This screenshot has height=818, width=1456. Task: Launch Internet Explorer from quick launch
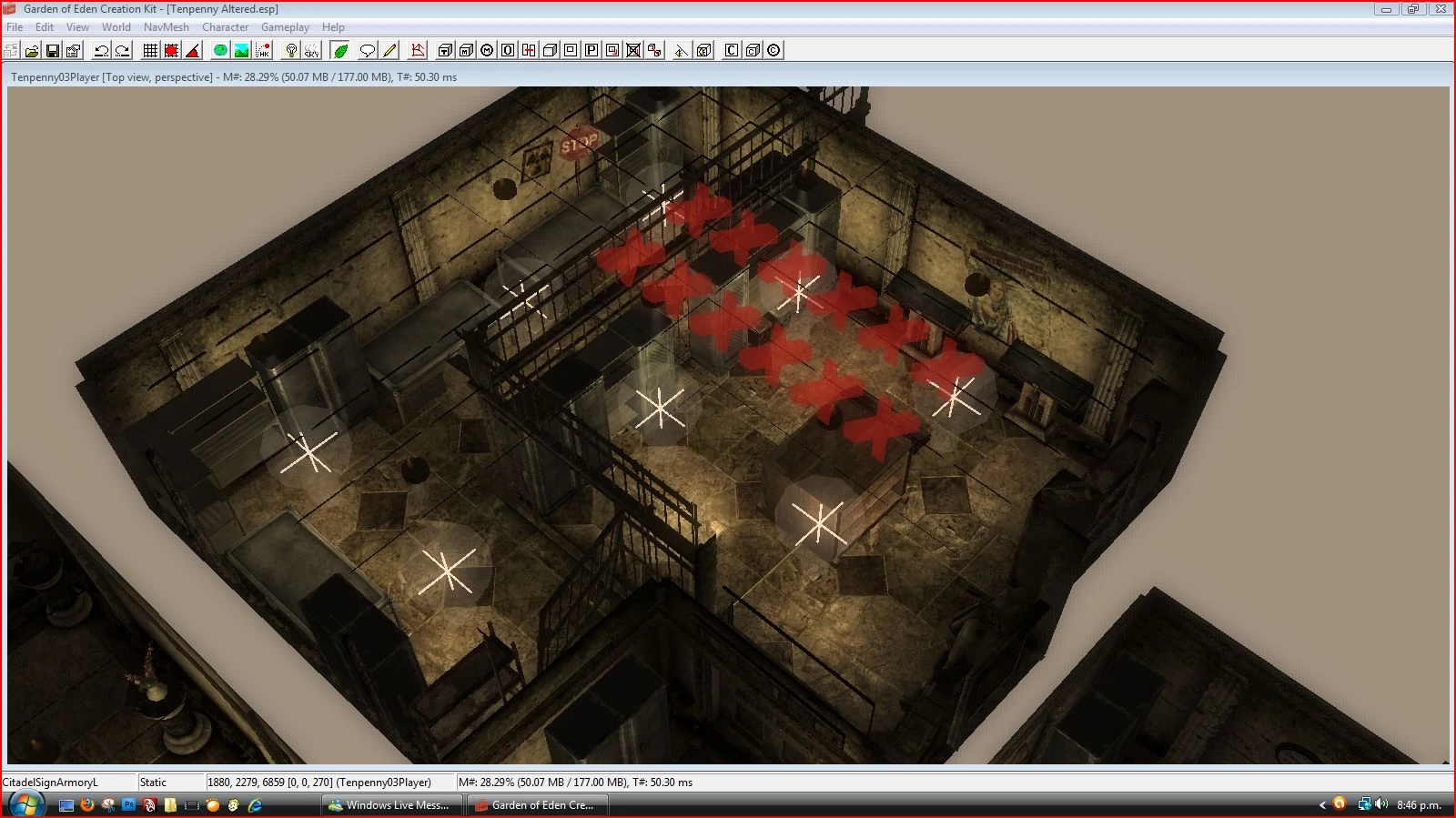click(255, 805)
